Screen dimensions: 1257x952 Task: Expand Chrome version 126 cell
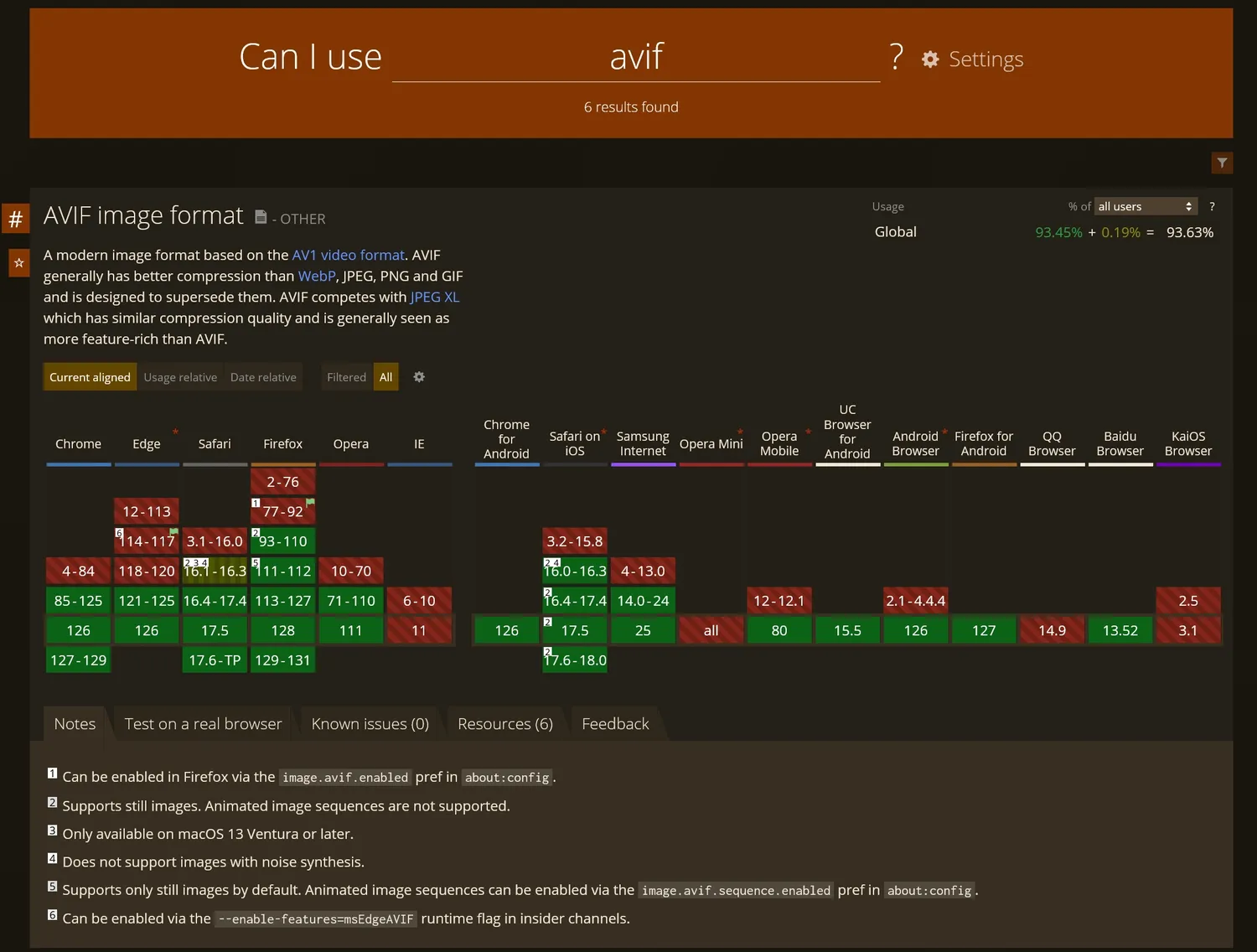pyautogui.click(x=78, y=630)
